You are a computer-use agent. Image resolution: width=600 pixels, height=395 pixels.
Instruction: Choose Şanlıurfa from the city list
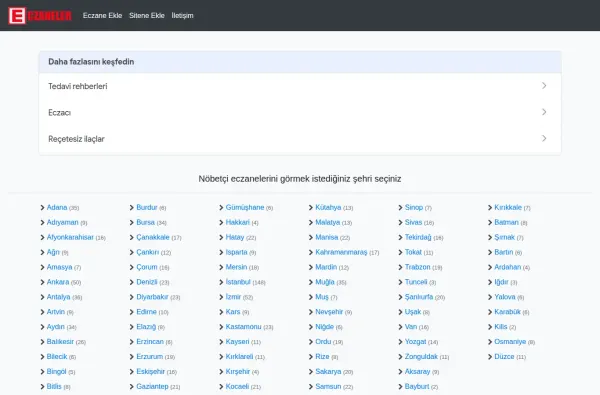click(419, 297)
